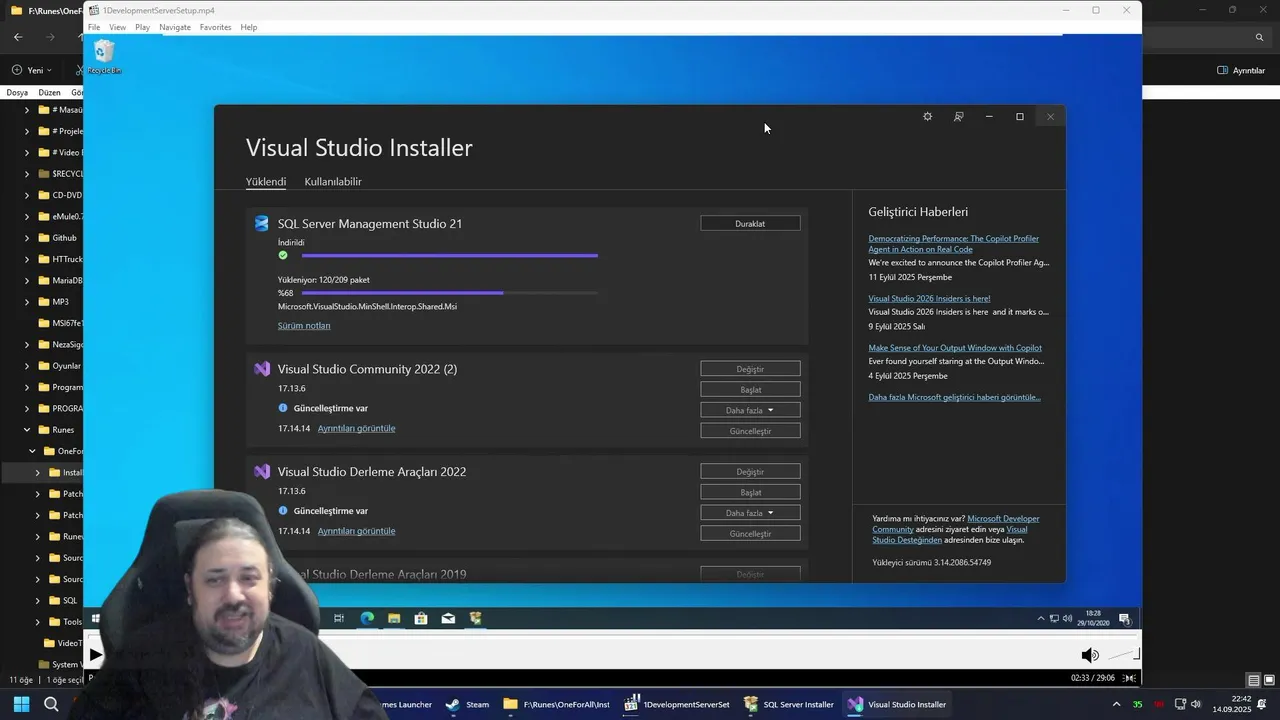Image resolution: width=1280 pixels, height=720 pixels.
Task: Expand the MariaDB folder in tree
Action: pos(27,280)
